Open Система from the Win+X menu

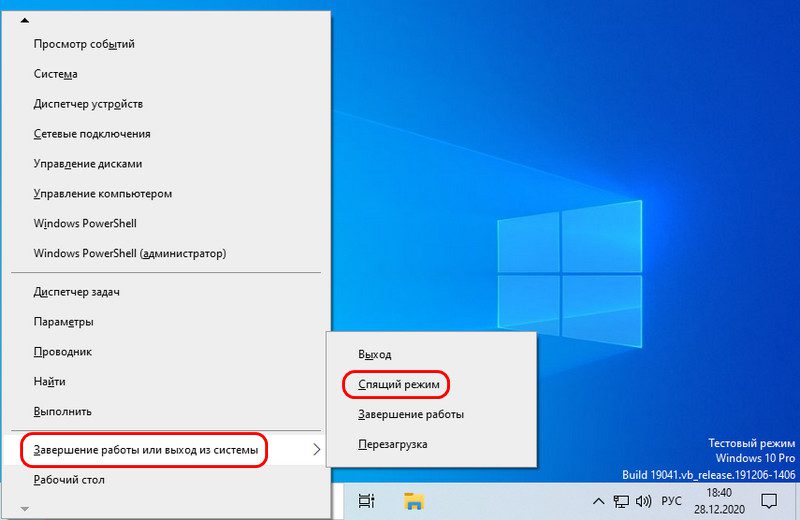tap(166, 74)
